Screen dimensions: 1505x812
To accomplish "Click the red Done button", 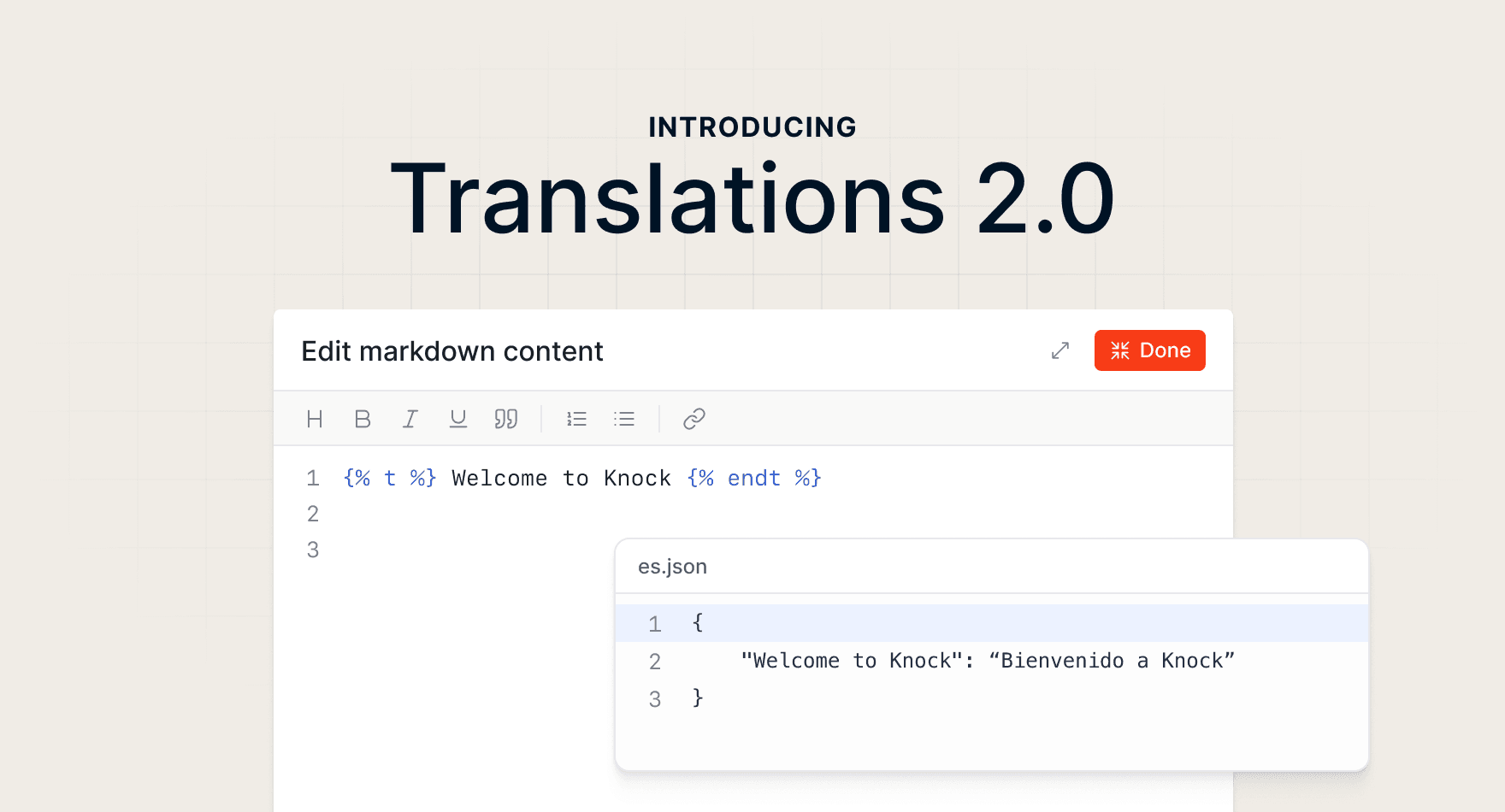I will tap(1149, 350).
